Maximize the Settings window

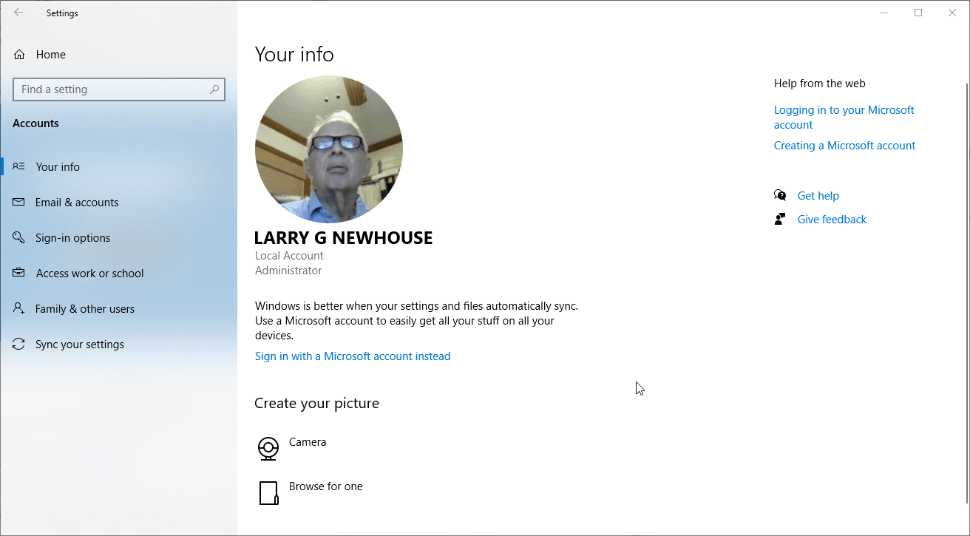pyautogui.click(x=918, y=12)
